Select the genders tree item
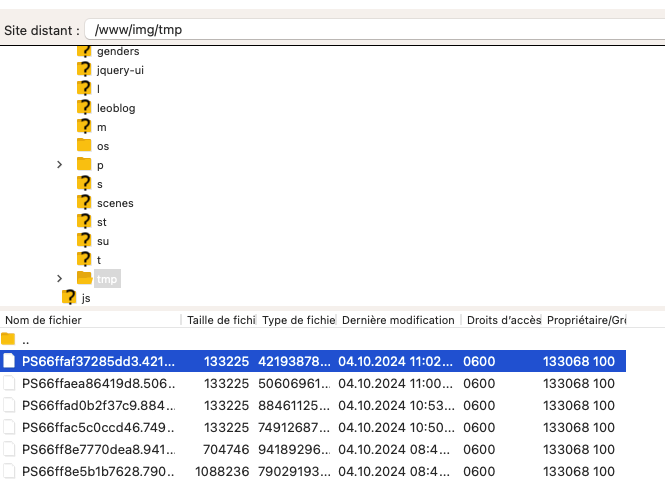This screenshot has height=484, width=665. click(118, 51)
